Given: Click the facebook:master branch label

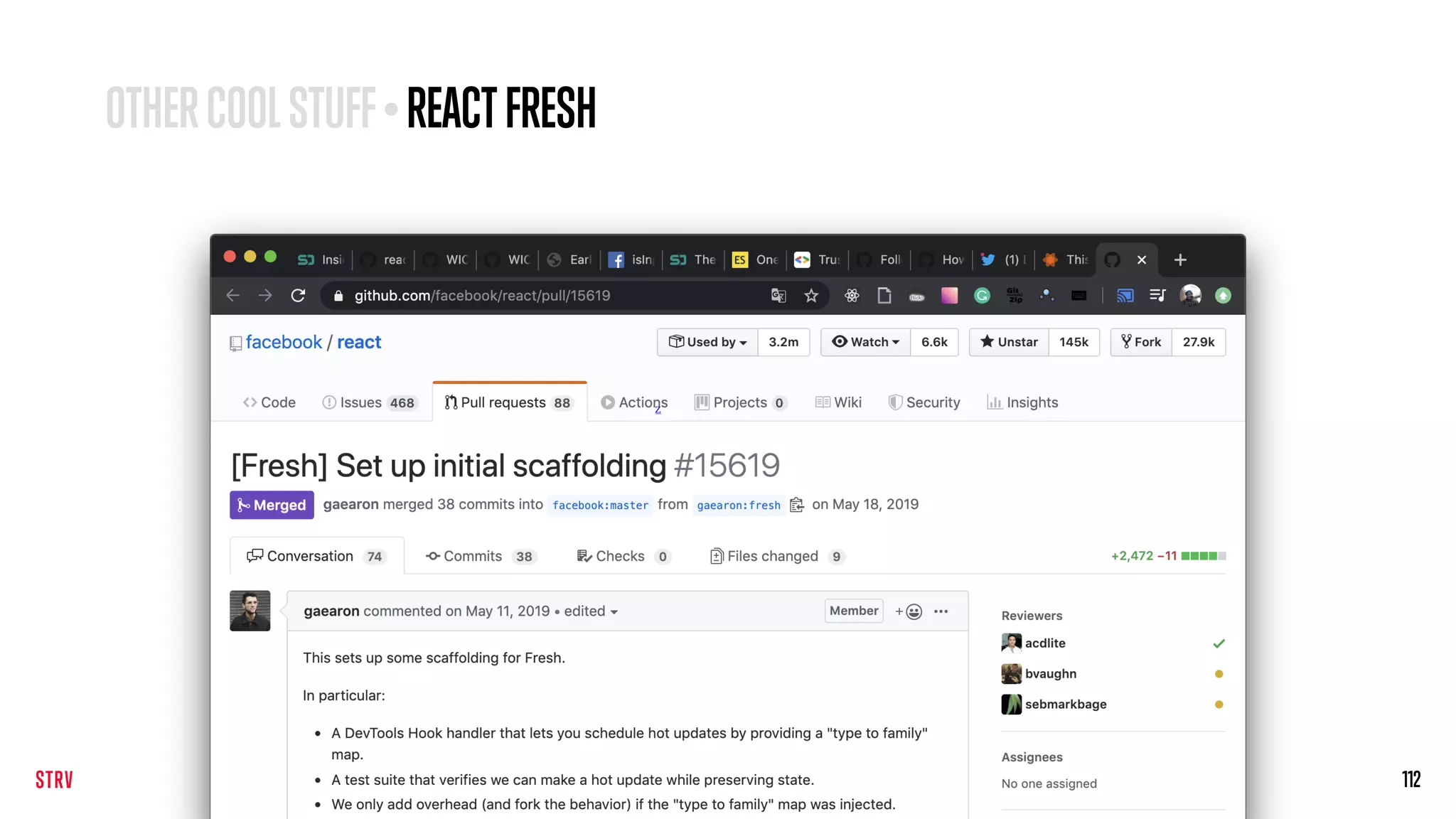Looking at the screenshot, I should (x=600, y=505).
